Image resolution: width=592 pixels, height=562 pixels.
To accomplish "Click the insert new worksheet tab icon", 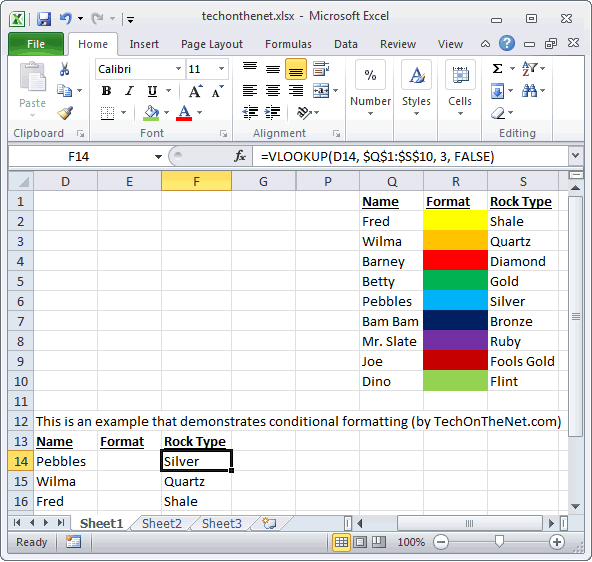I will coord(269,523).
